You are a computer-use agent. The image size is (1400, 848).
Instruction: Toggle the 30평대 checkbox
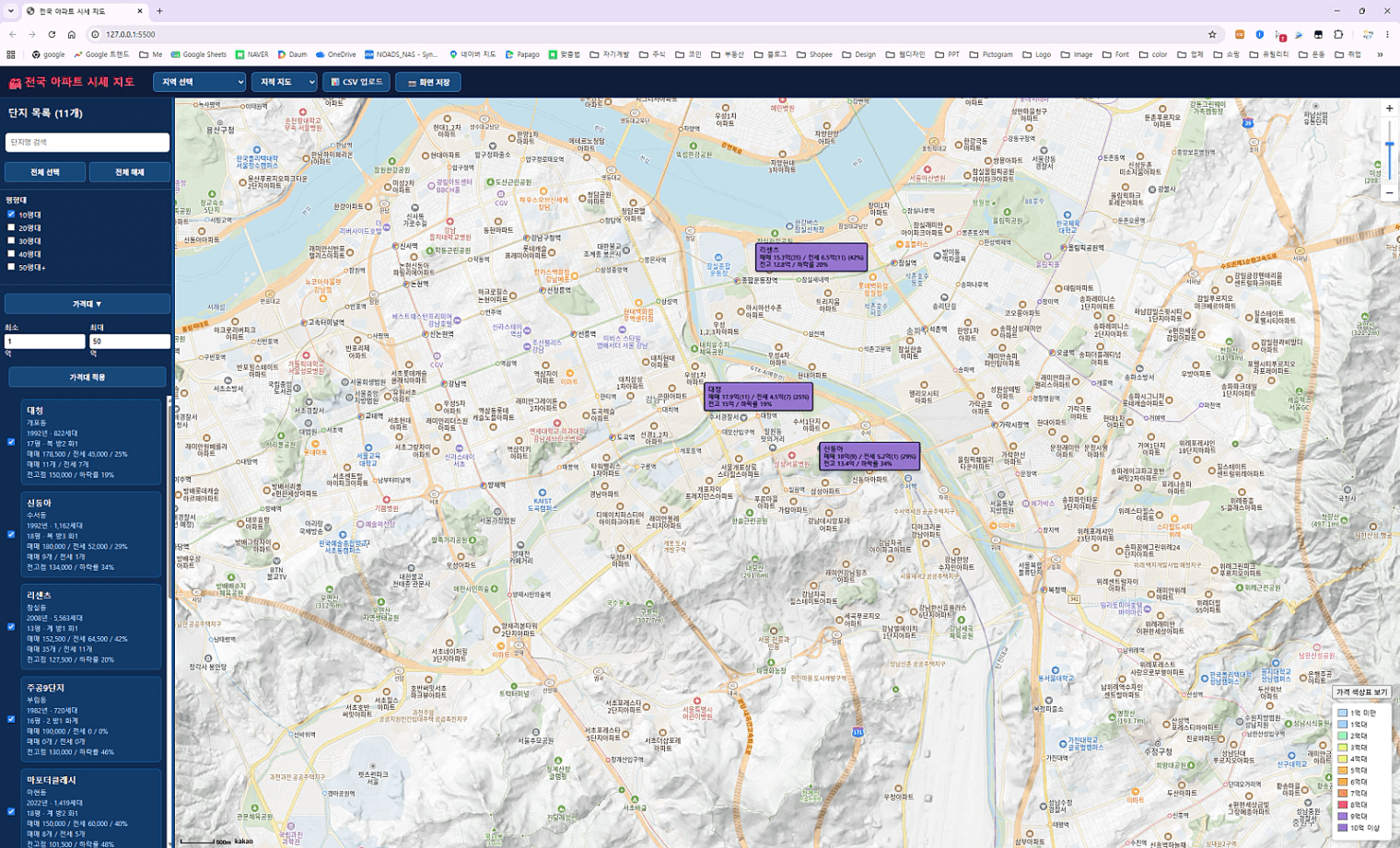[11, 240]
